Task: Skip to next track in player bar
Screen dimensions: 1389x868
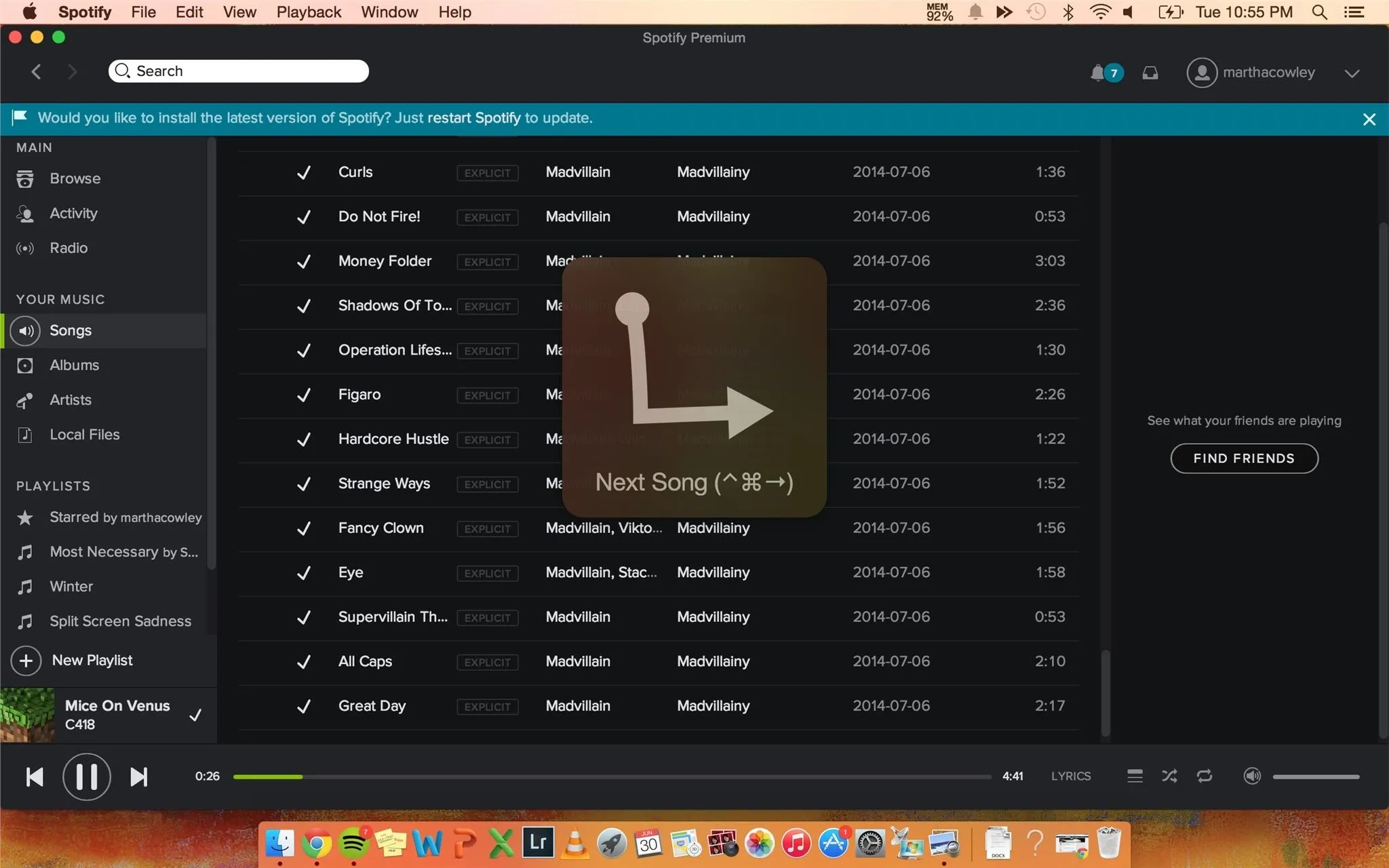Action: click(138, 776)
